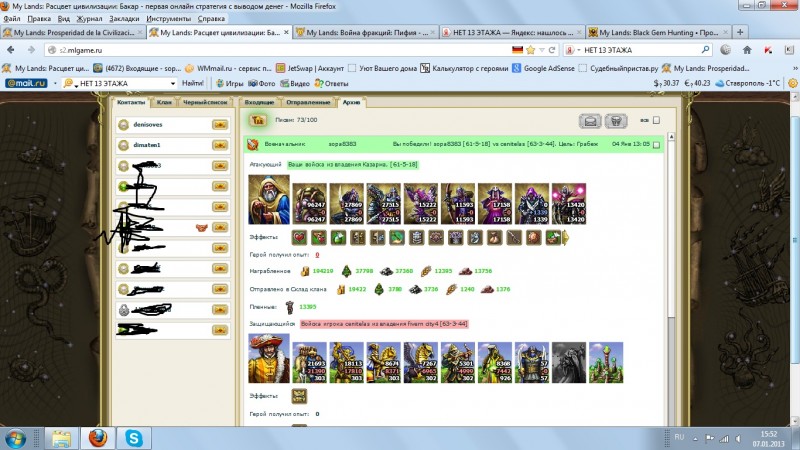800x450 pixels.
Task: Click the defender hero portrait
Action: 269,358
